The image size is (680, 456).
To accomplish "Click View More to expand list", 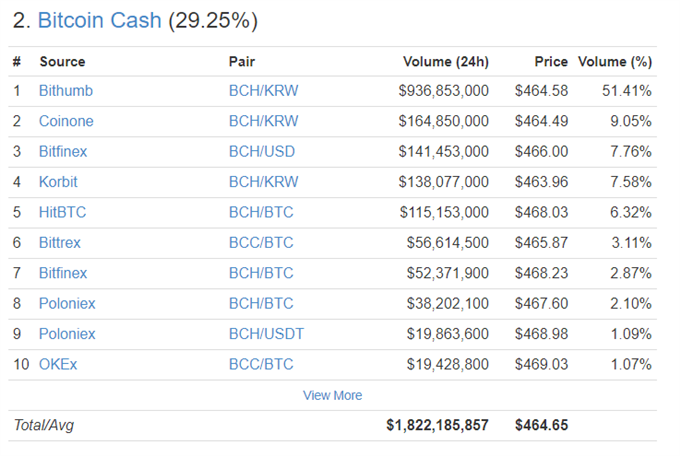I will [x=332, y=395].
